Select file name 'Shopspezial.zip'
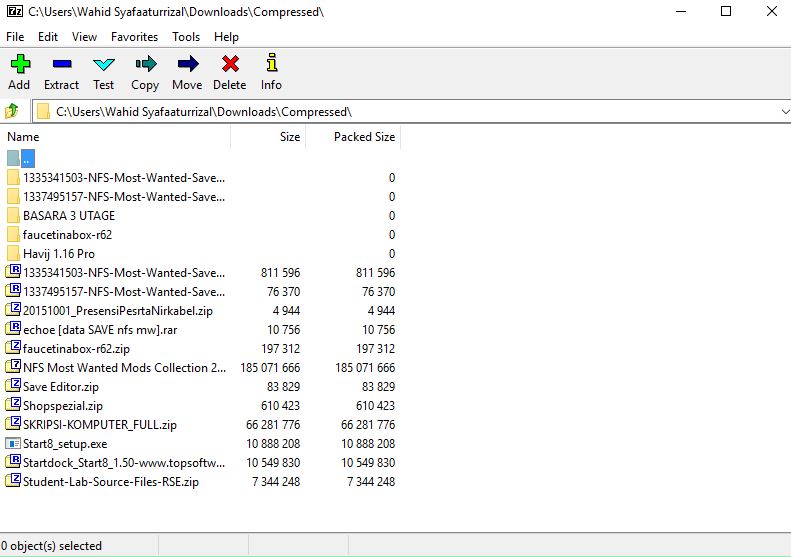The height and width of the screenshot is (557, 791). (63, 406)
